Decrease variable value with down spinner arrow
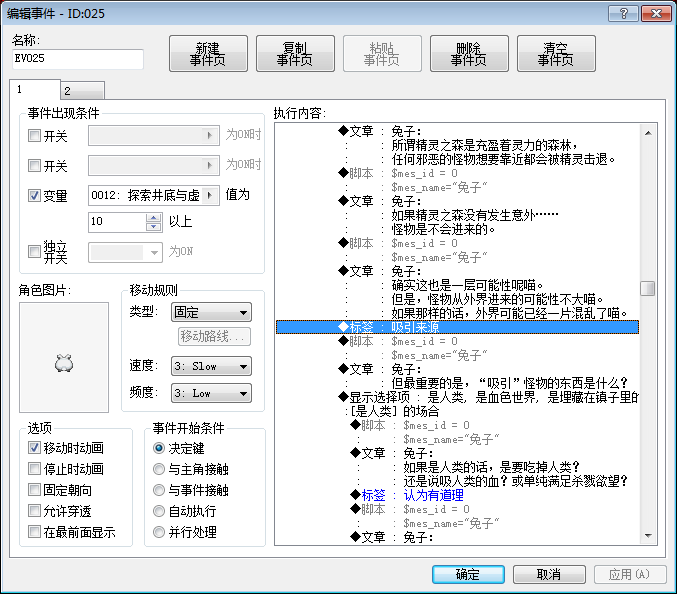 pos(153,227)
